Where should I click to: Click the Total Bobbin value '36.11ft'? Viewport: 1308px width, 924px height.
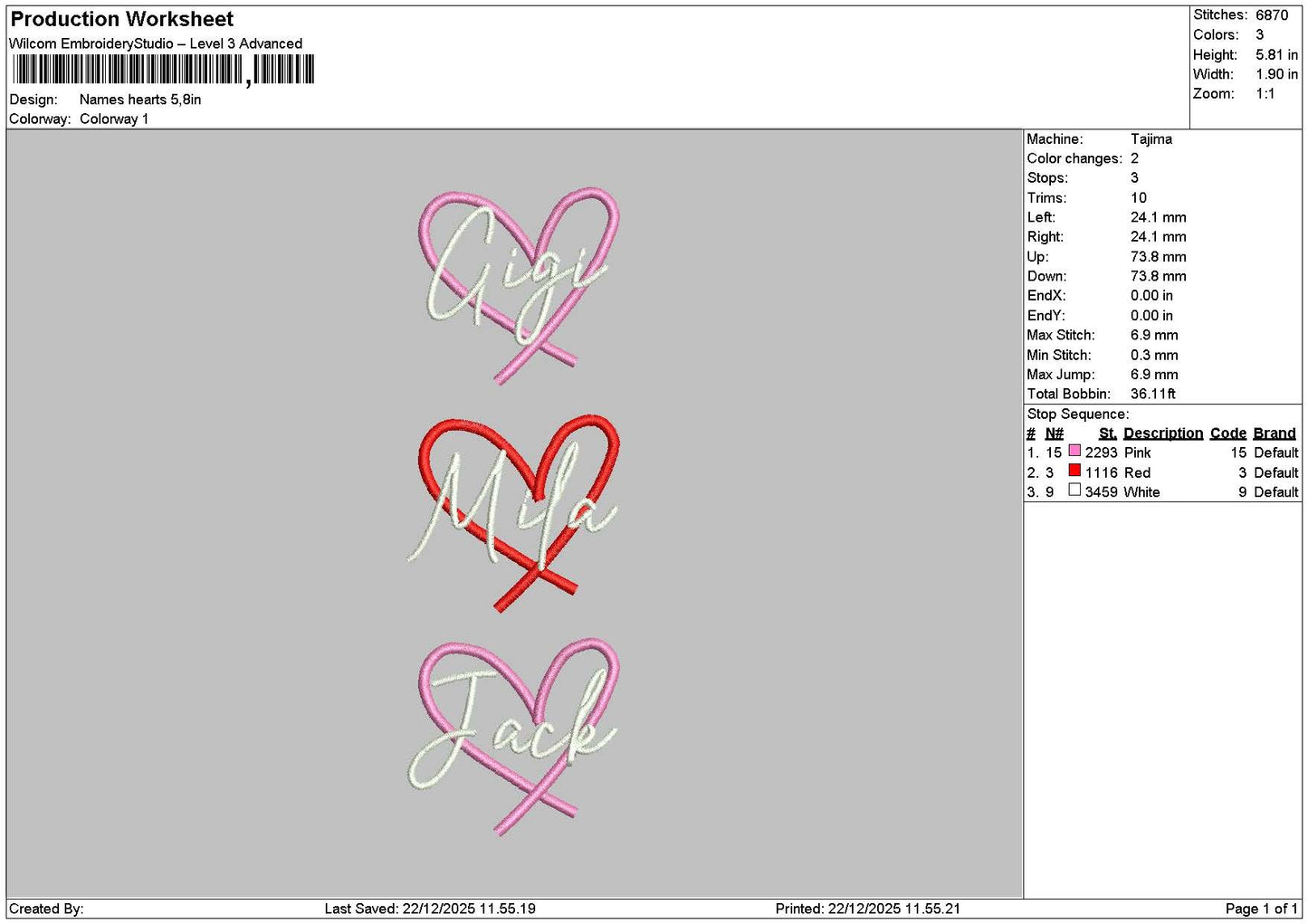1153,395
